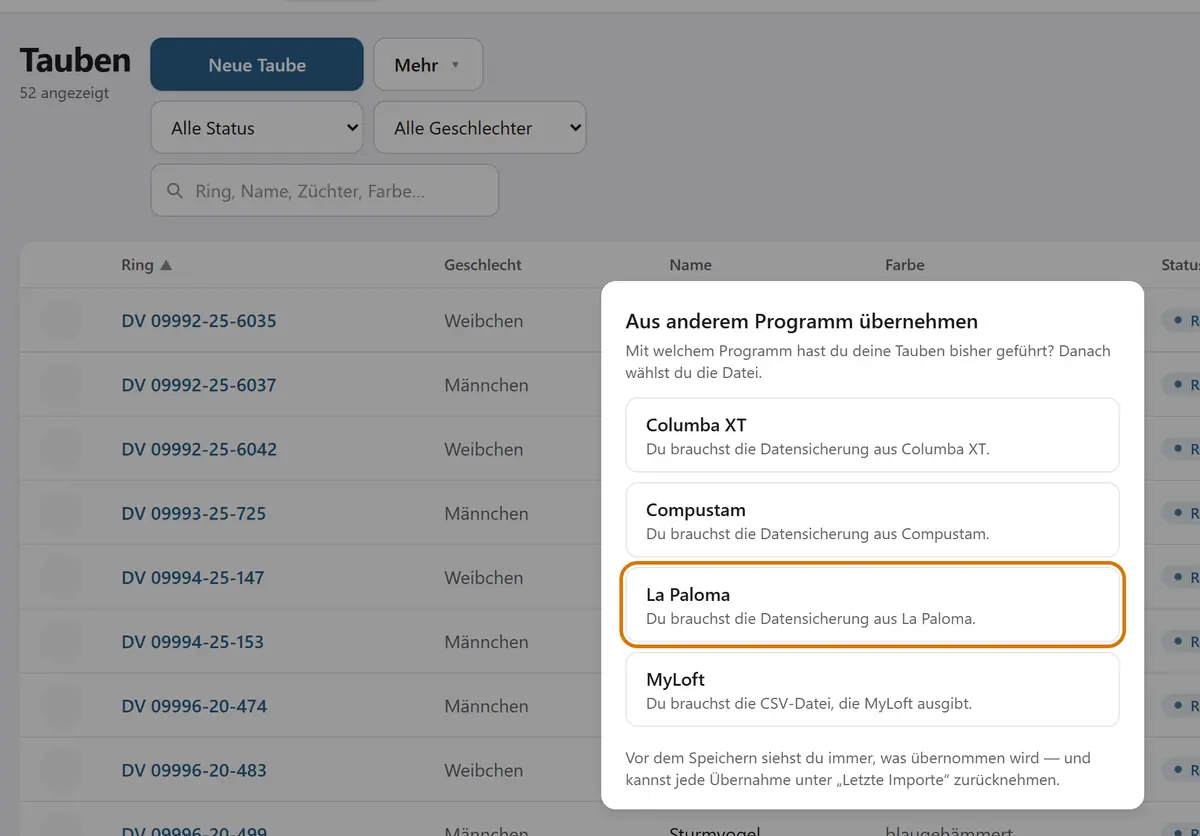The width and height of the screenshot is (1200, 836).
Task: Click Männchen in row DV 09993-25-725
Action: coord(487,513)
